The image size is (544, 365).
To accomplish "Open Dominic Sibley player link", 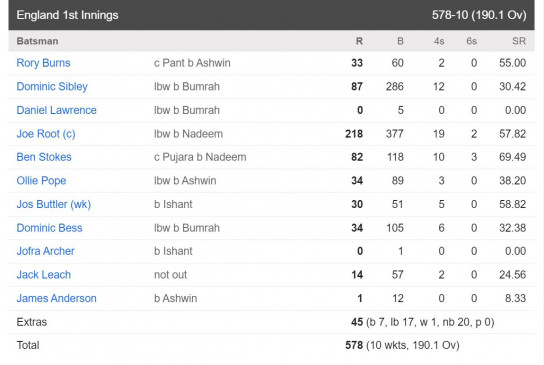I will pyautogui.click(x=52, y=86).
